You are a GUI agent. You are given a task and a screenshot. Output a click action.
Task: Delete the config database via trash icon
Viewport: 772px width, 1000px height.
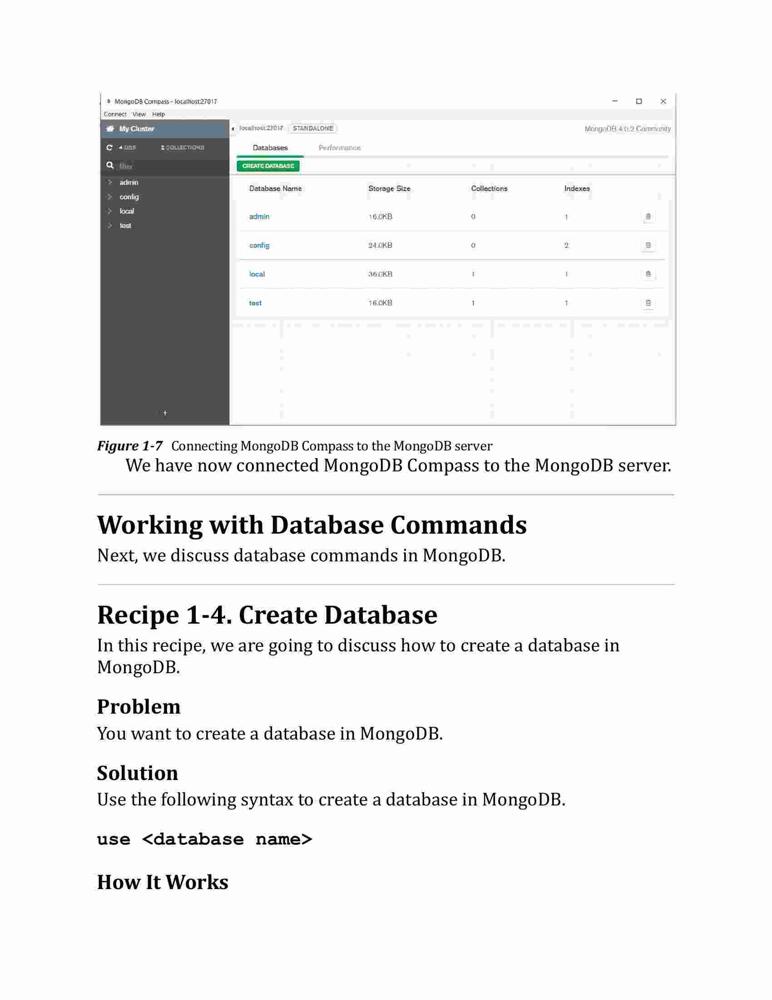coord(648,246)
